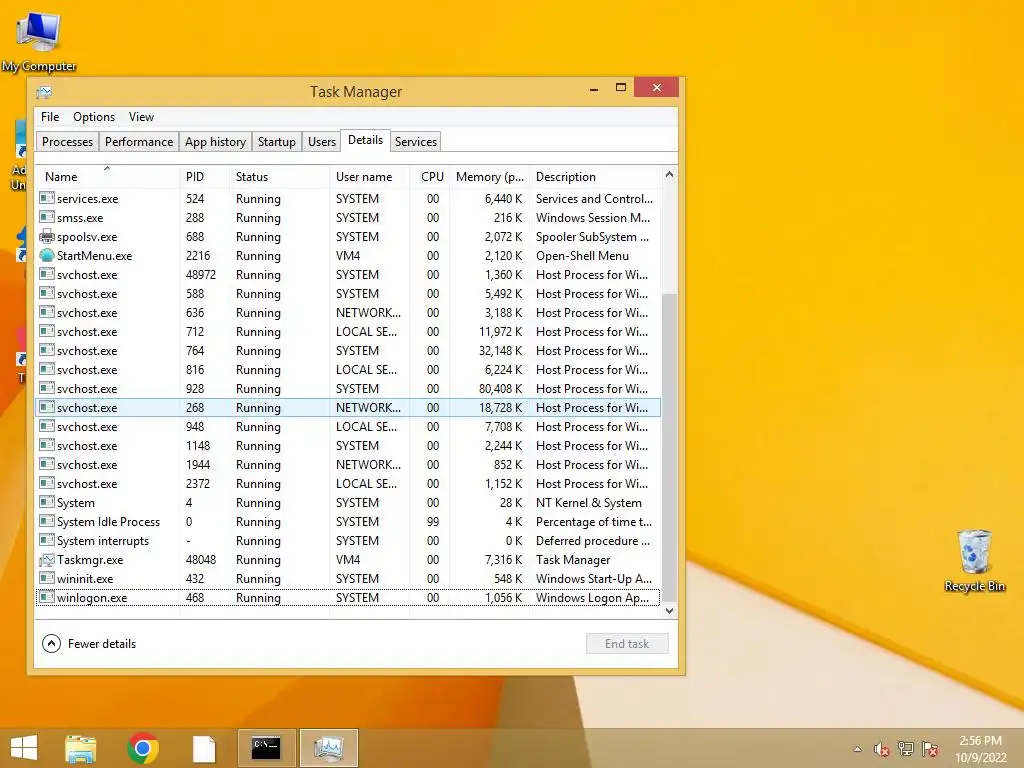Viewport: 1024px width, 768px height.
Task: Sort by the Description column header
Action: [x=596, y=176]
